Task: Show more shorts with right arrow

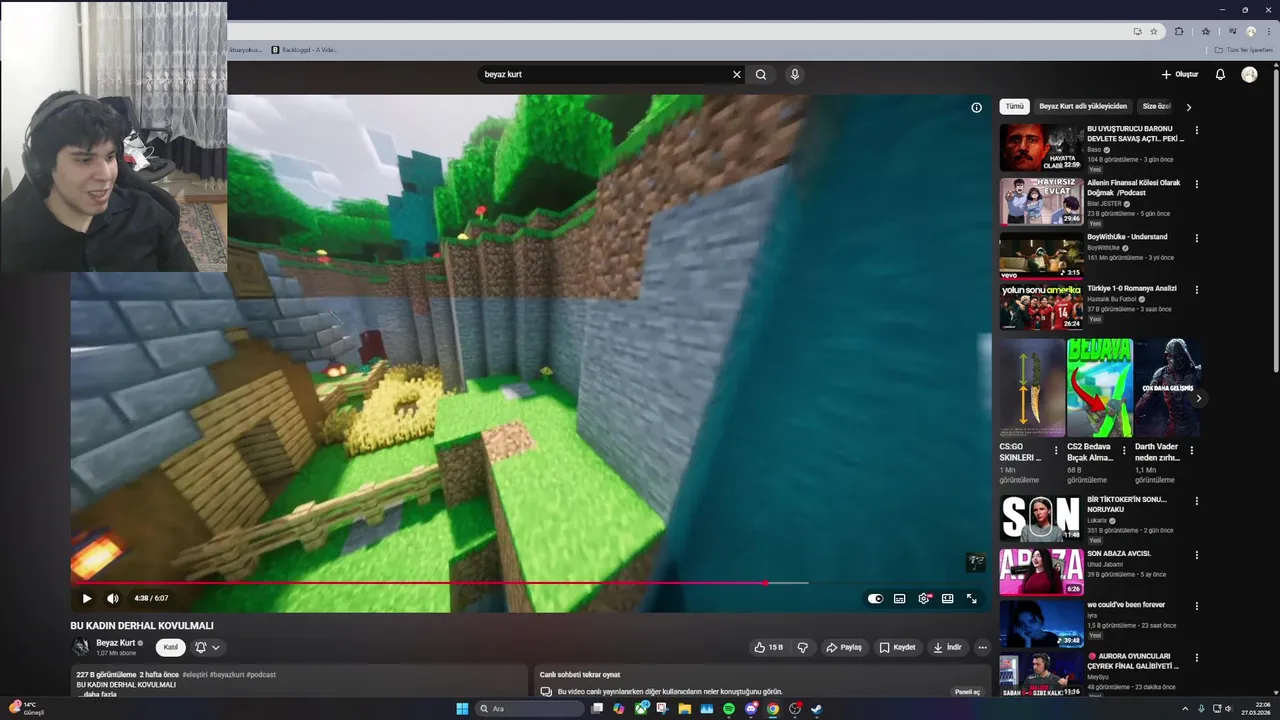Action: coord(1198,398)
